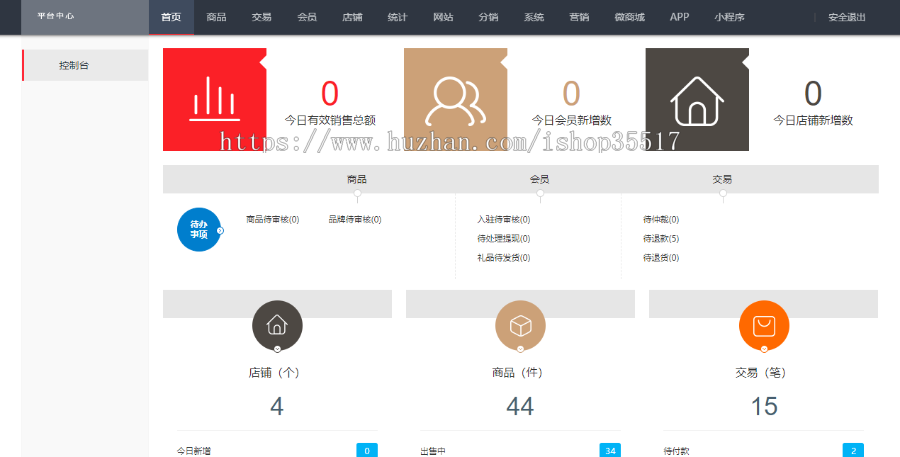Open the 会员 menu in top navigation
The width and height of the screenshot is (900, 457).
[307, 17]
